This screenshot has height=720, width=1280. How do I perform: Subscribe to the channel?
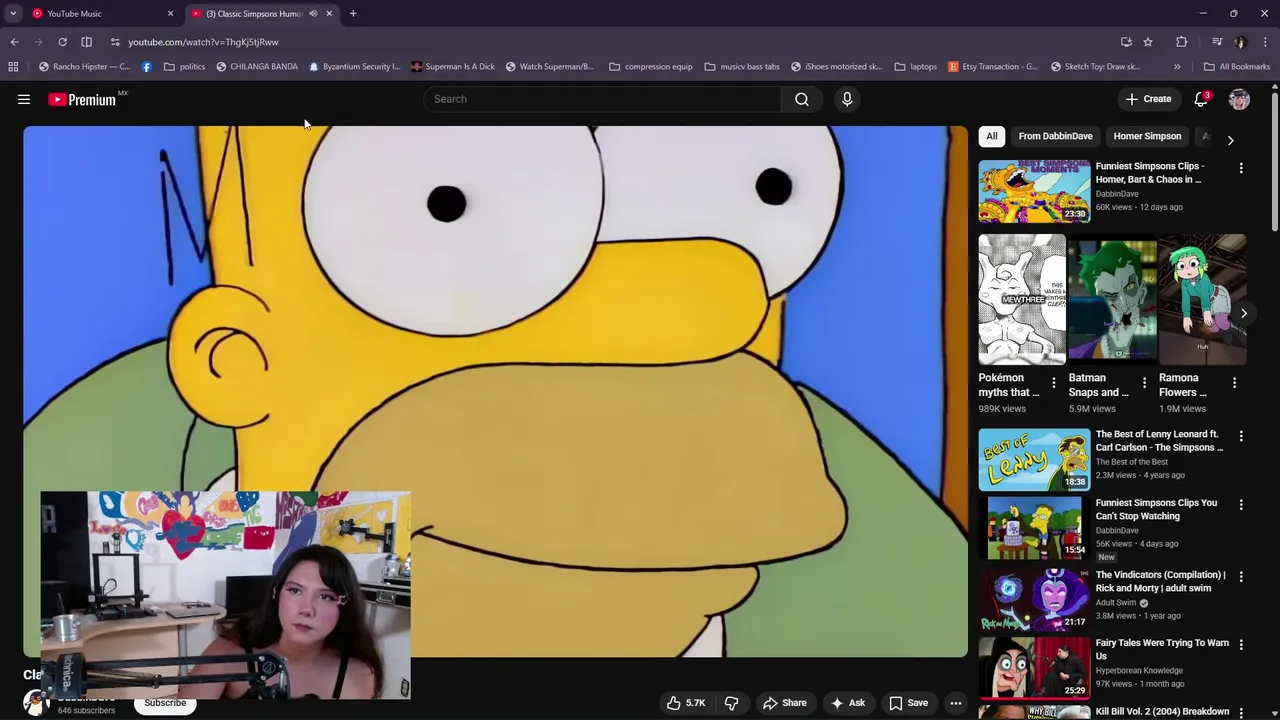pos(165,703)
